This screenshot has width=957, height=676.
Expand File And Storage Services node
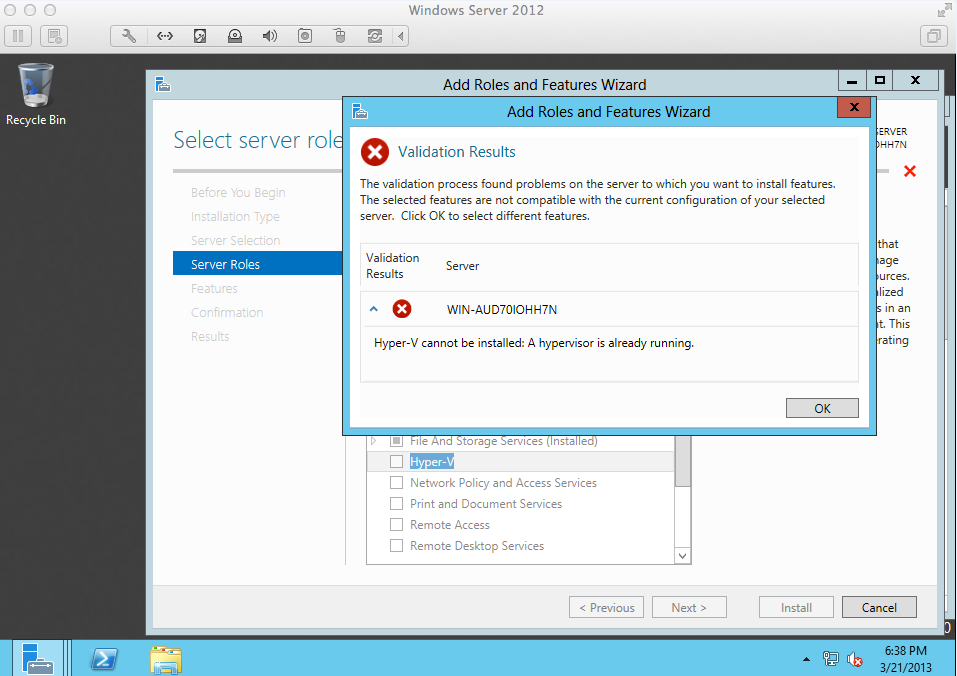[x=374, y=440]
